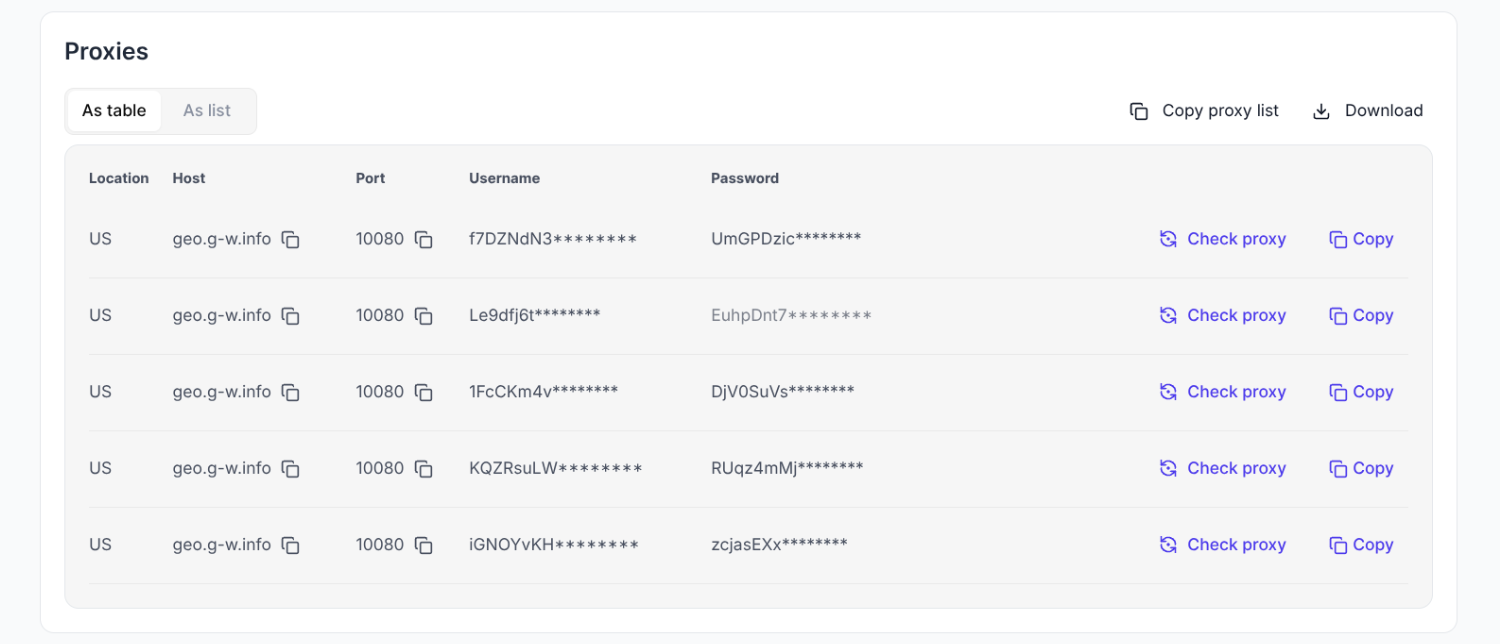This screenshot has height=644, width=1500.
Task: Switch to the As list view
Action: 207,111
